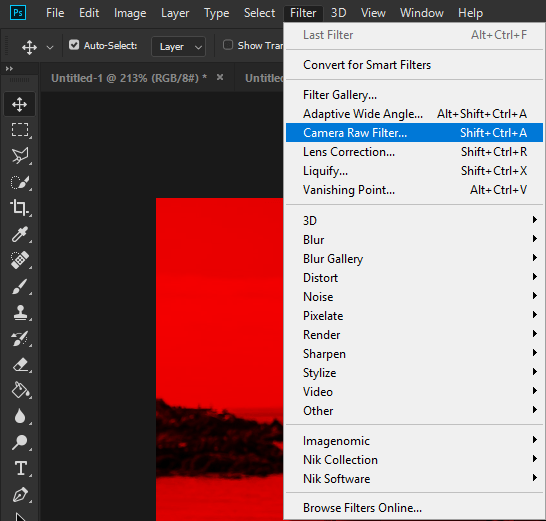Choose Camera Raw Filter
The height and width of the screenshot is (521, 546).
(414, 133)
